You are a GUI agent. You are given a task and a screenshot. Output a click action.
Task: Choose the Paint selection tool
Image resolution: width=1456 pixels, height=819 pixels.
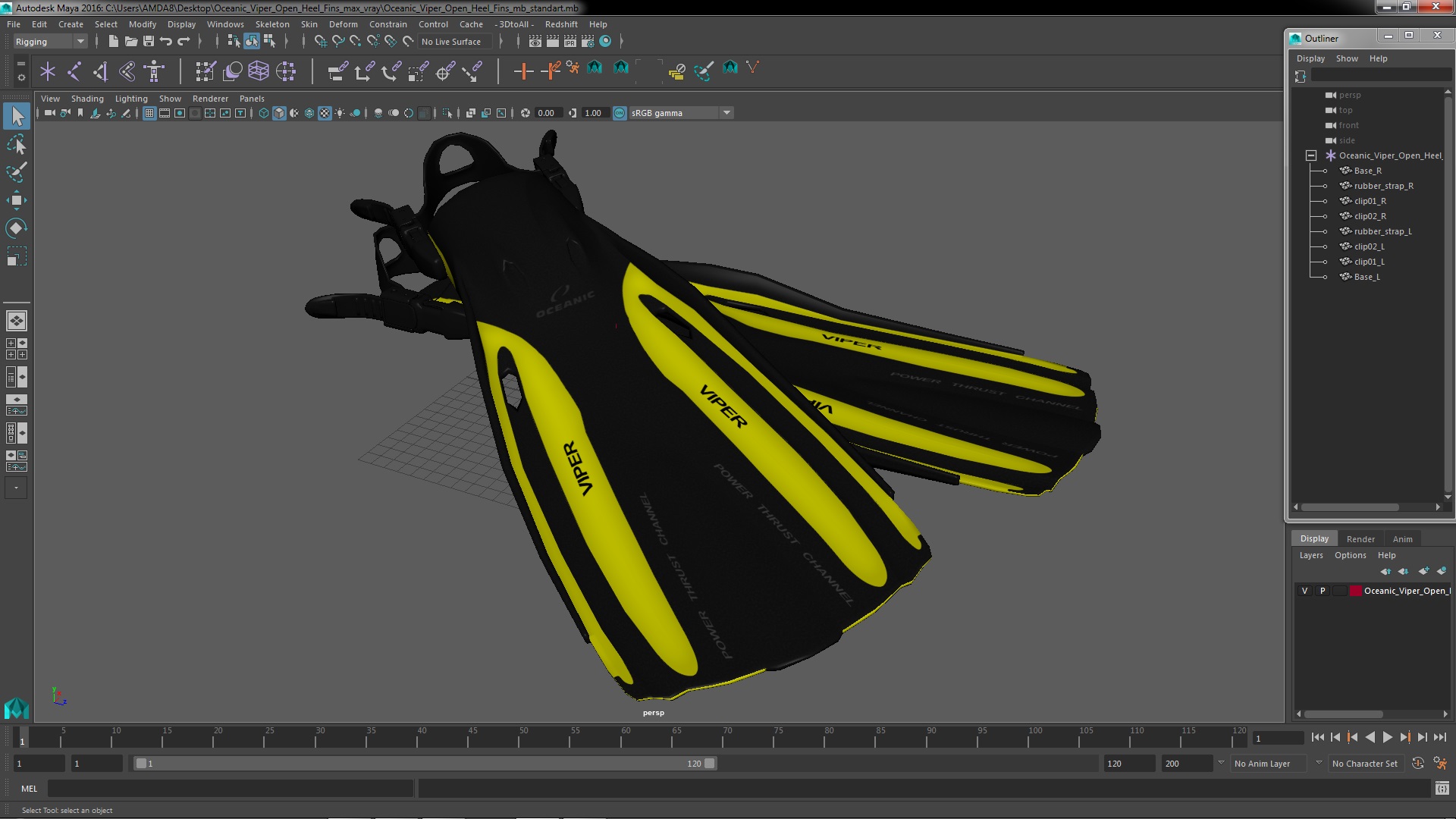point(17,172)
